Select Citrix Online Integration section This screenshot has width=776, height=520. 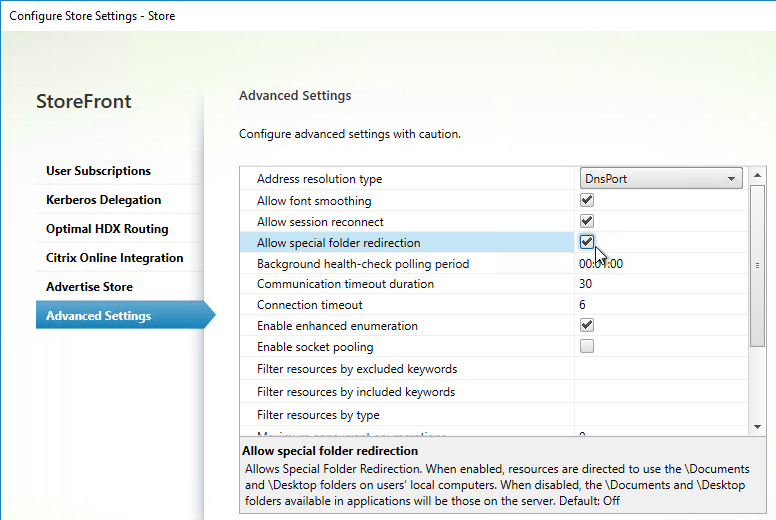click(114, 258)
